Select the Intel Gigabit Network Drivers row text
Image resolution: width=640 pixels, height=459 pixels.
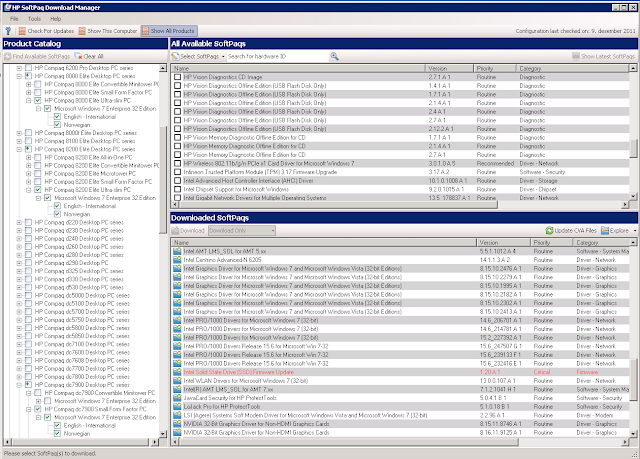255,198
